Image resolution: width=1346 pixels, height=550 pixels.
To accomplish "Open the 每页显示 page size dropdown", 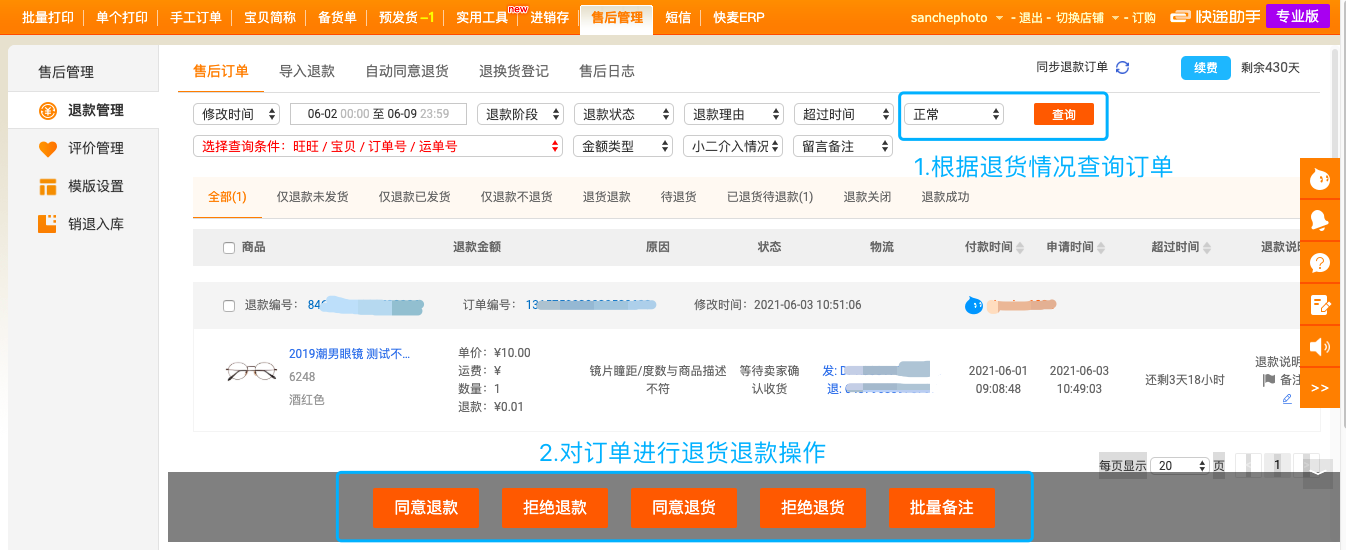I will (1180, 466).
